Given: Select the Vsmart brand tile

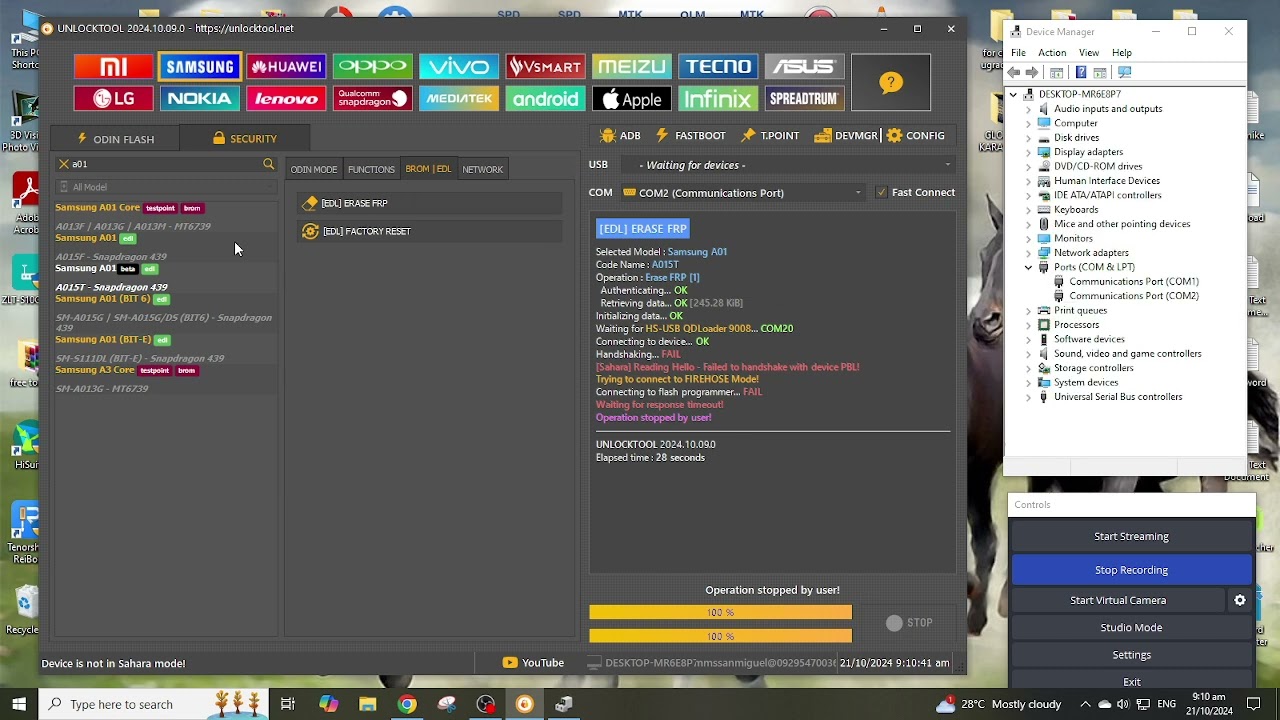Looking at the screenshot, I should click(545, 67).
